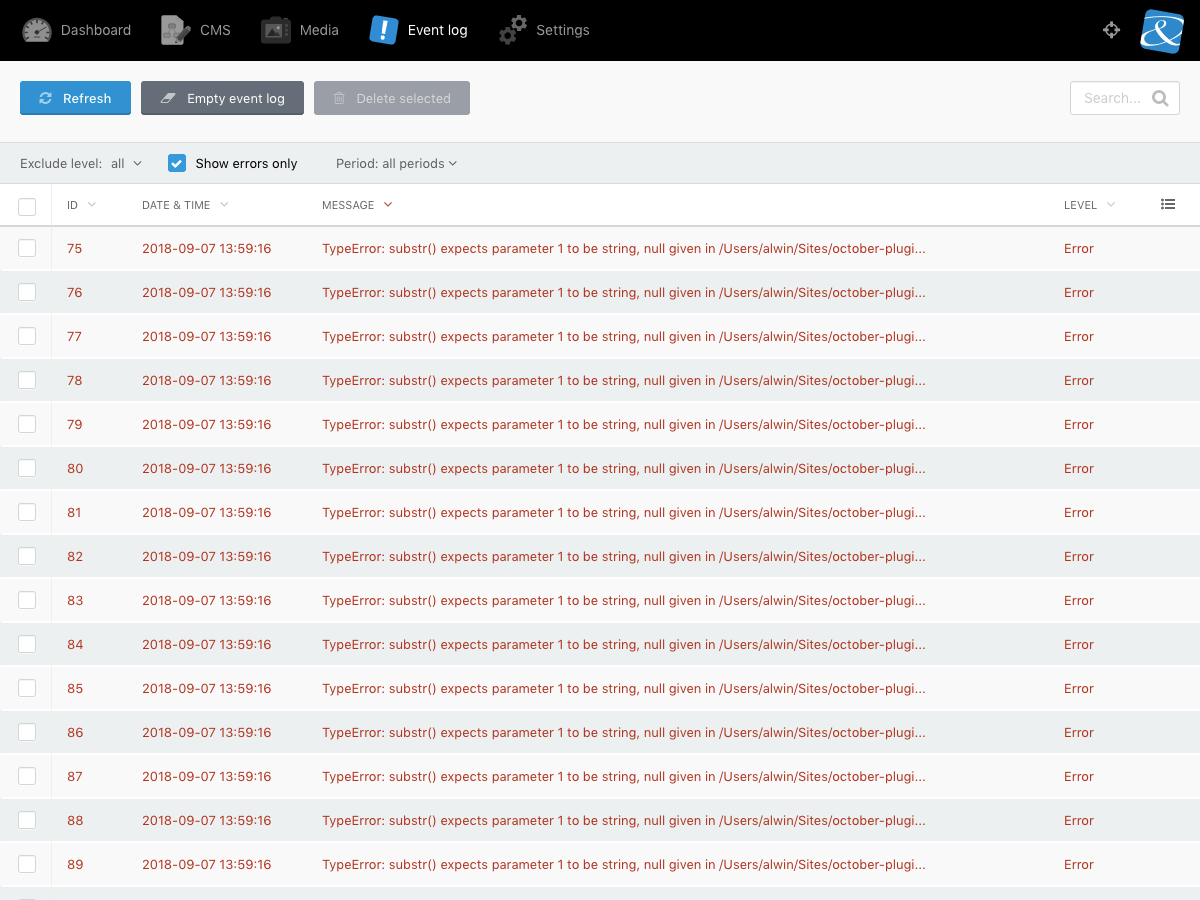Toggle select-all checkbox in header
1200x900 pixels.
pos(27,207)
